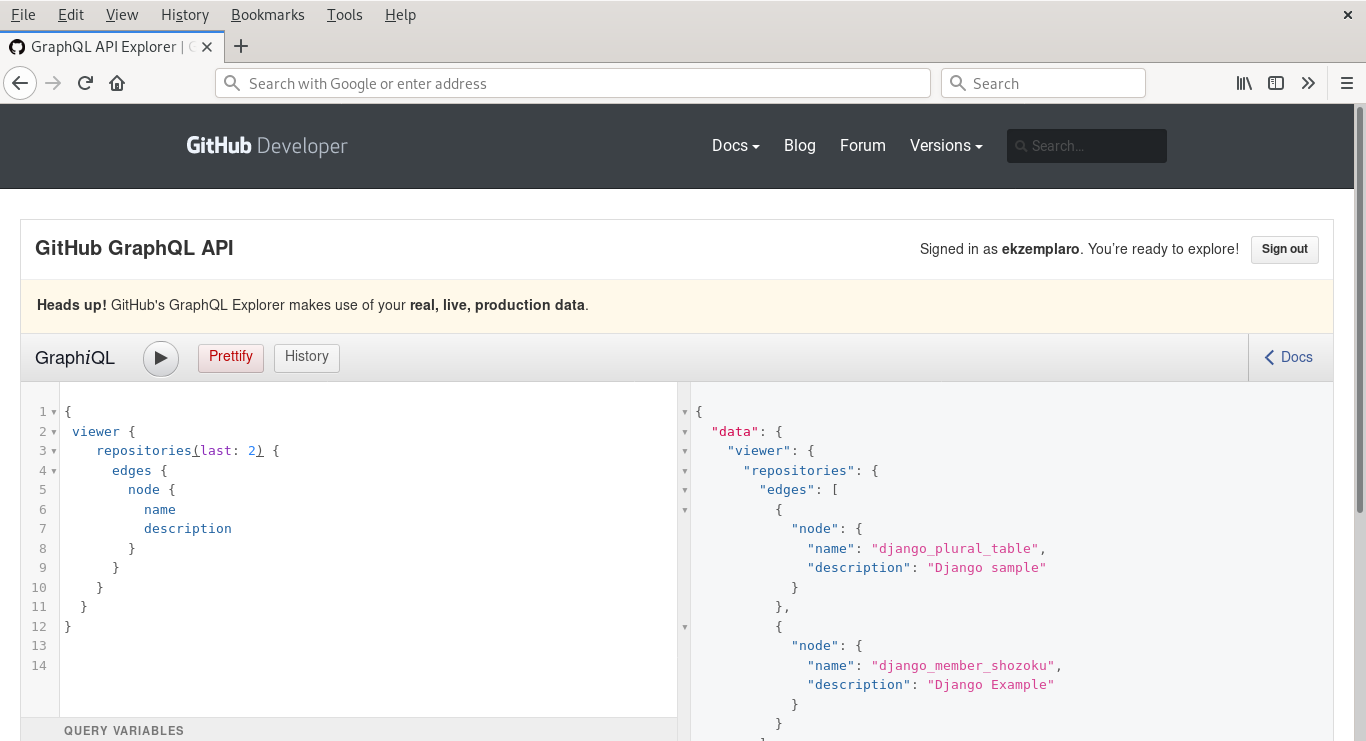1366x741 pixels.
Task: Click the GraphiQL title label
Action: (75, 358)
